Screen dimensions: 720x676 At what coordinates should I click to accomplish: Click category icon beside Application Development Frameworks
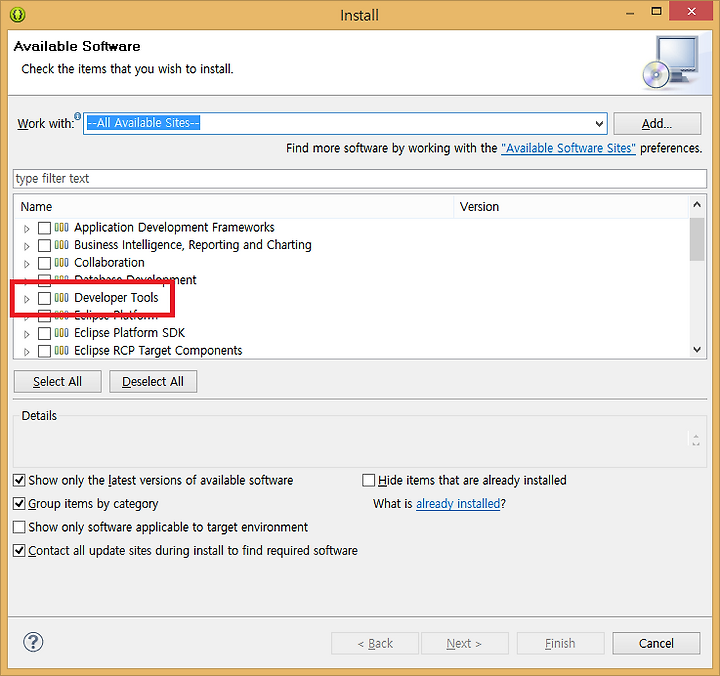62,227
